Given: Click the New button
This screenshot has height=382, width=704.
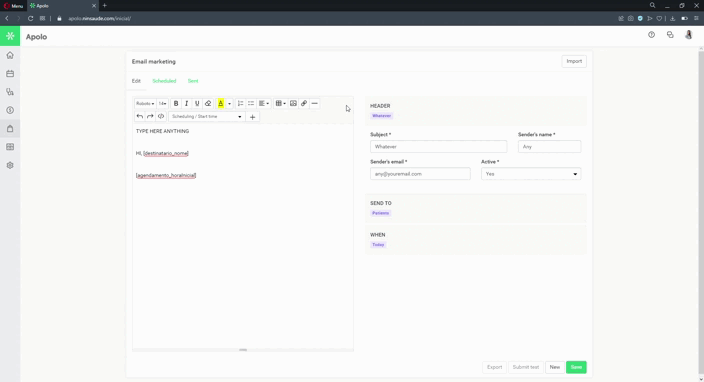Looking at the screenshot, I should tap(554, 367).
